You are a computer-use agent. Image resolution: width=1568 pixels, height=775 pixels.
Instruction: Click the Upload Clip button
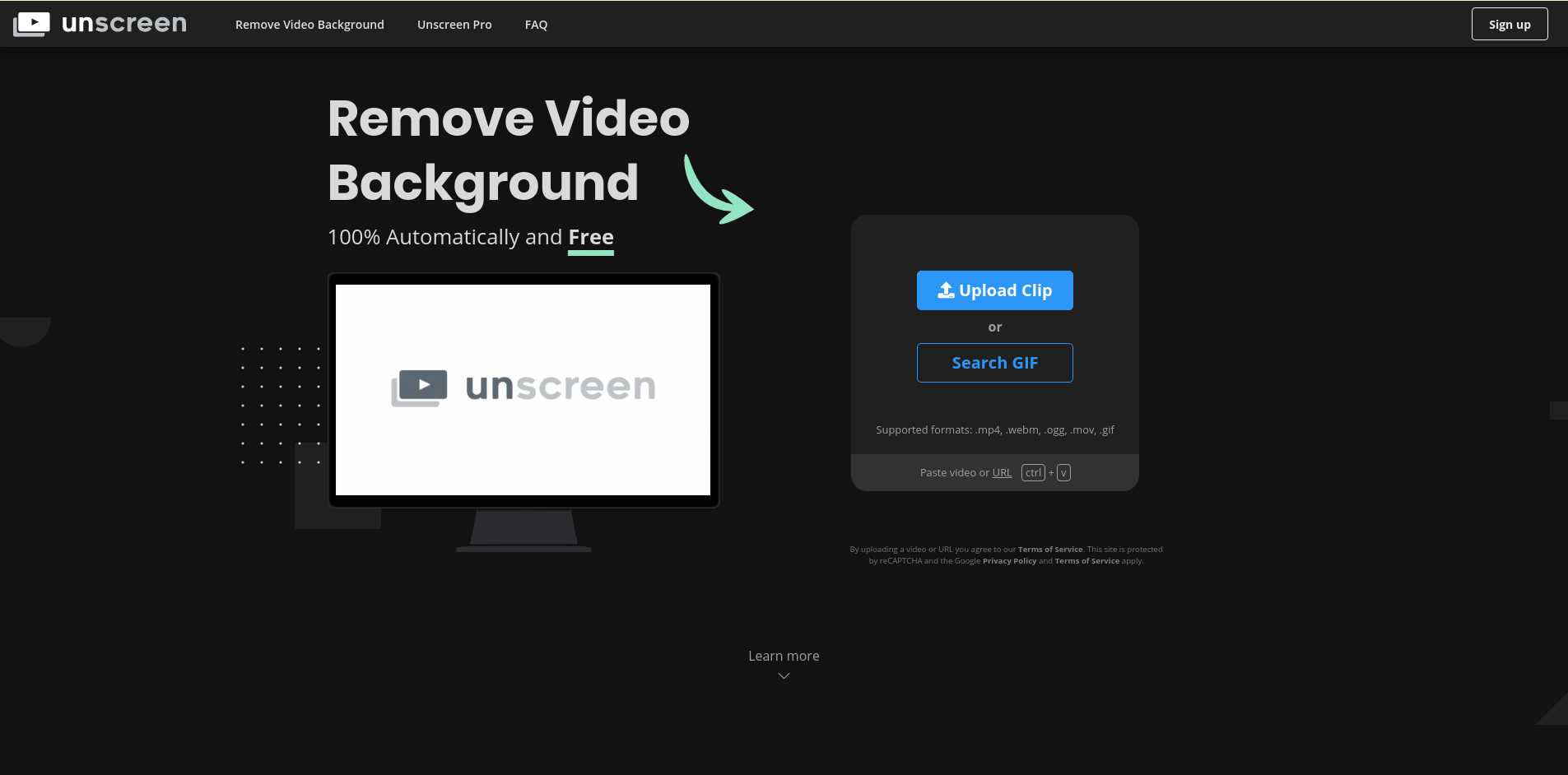(x=994, y=290)
